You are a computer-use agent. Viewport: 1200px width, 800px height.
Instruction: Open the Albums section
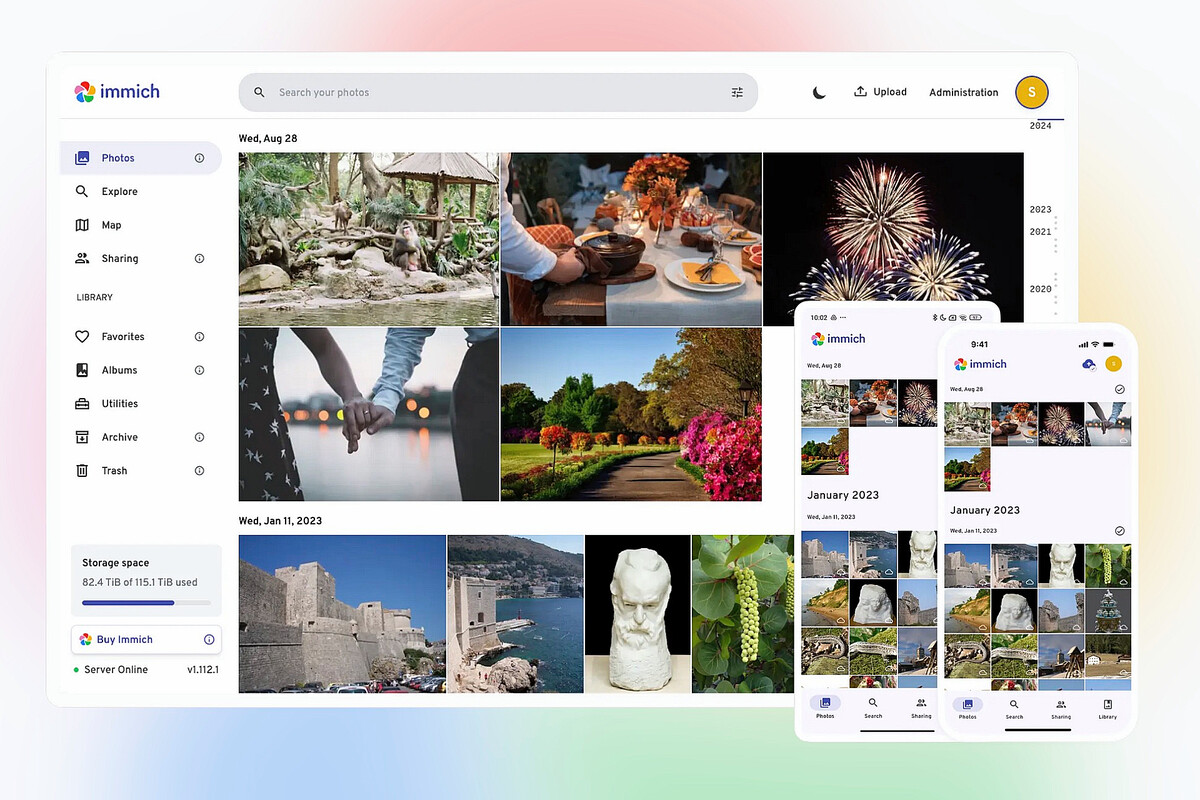click(x=119, y=370)
